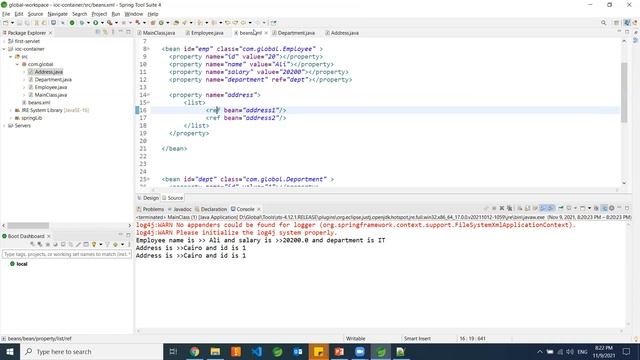The image size is (640, 360).
Task: Toggle Scroll Lock in Console toolbar
Action: [x=527, y=208]
